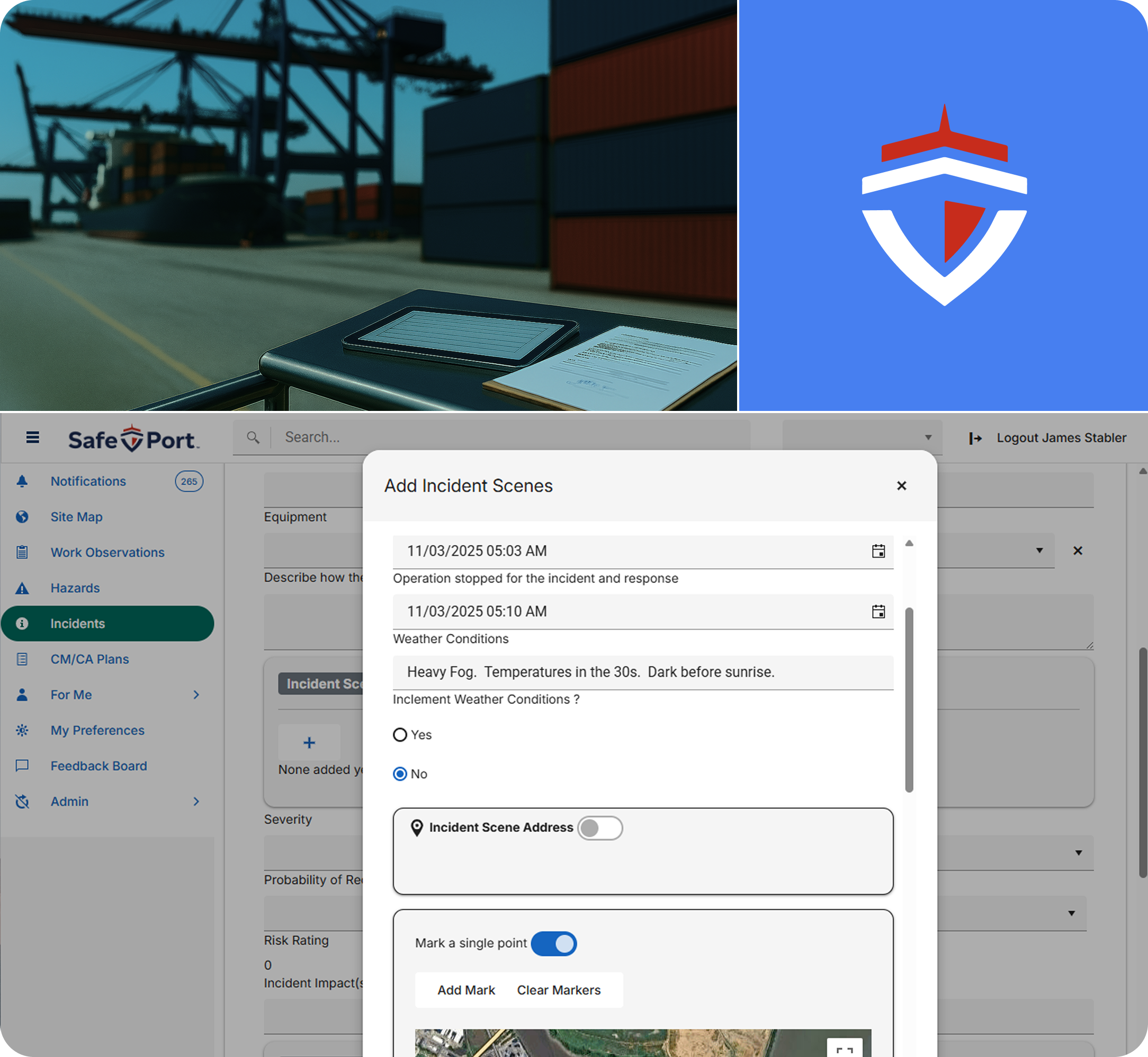Click the Clear Markers button
The width and height of the screenshot is (1148, 1057).
pos(558,990)
